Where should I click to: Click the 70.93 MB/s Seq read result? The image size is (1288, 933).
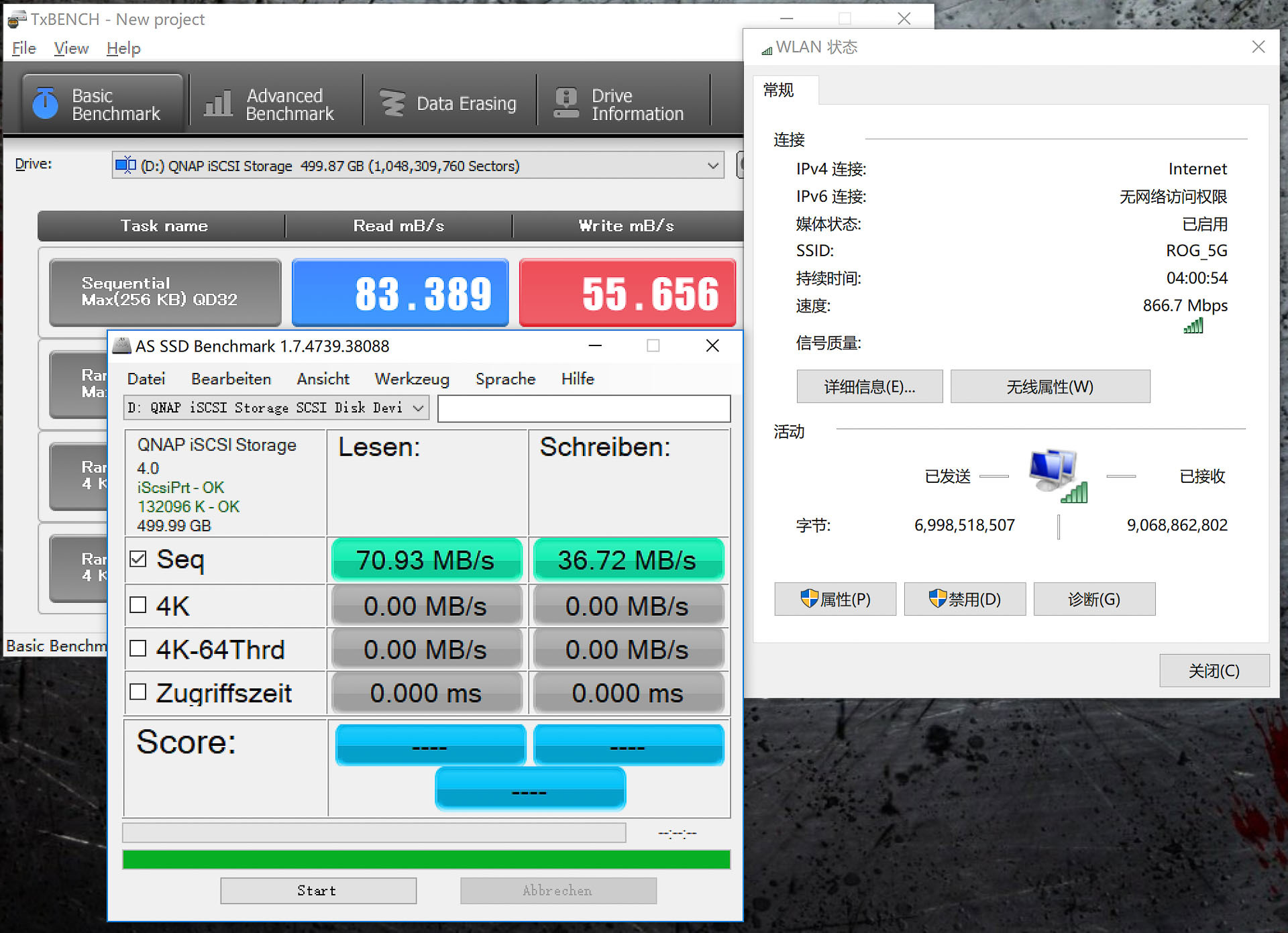tap(427, 560)
